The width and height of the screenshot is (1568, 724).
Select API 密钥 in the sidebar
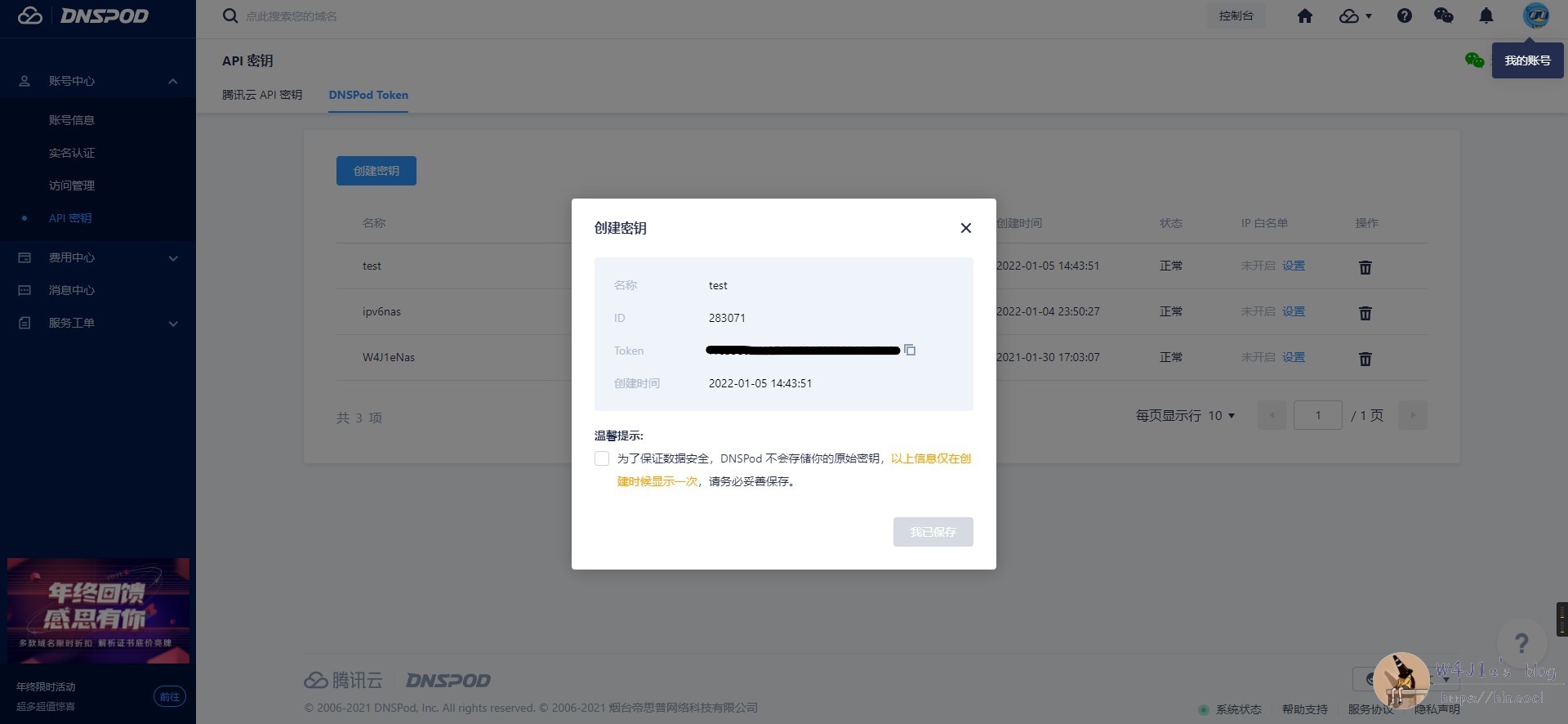click(x=70, y=218)
